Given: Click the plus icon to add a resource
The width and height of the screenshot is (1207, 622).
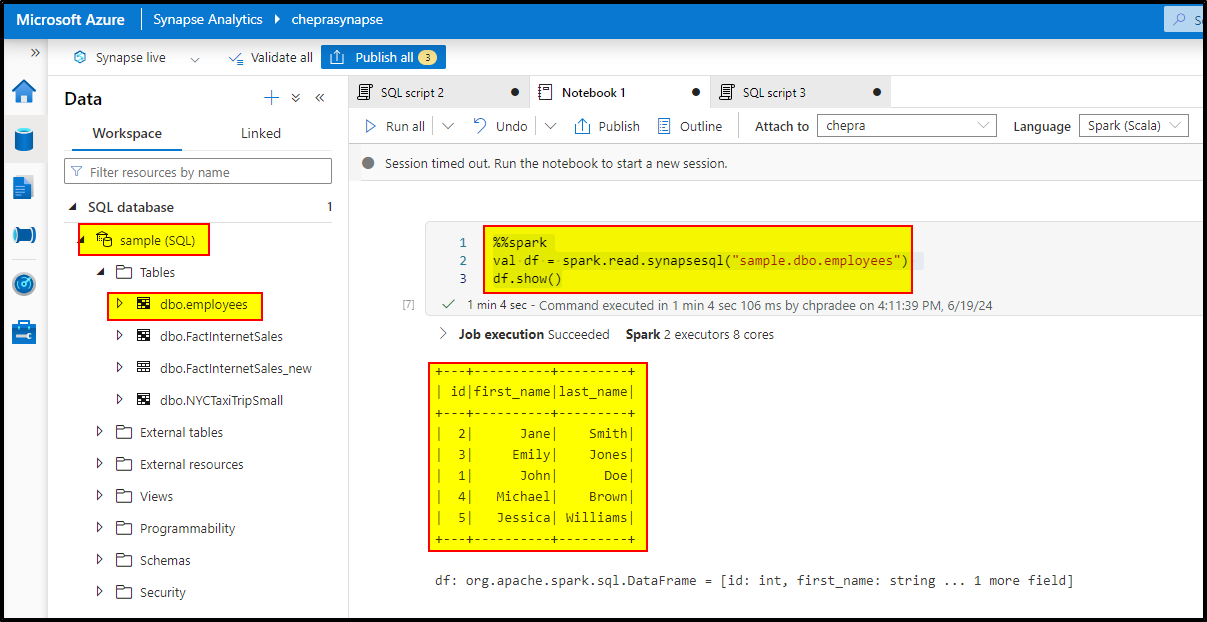Looking at the screenshot, I should pos(271,98).
